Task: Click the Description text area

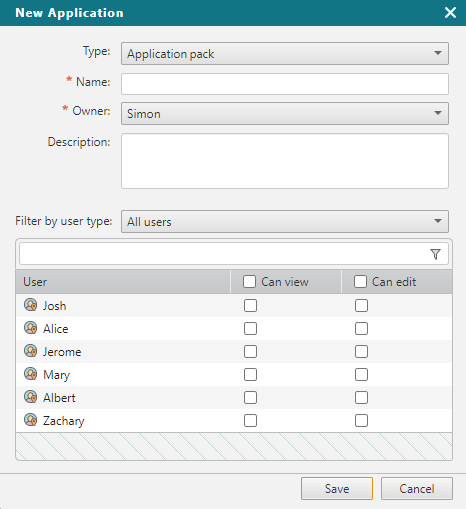Action: [x=285, y=161]
